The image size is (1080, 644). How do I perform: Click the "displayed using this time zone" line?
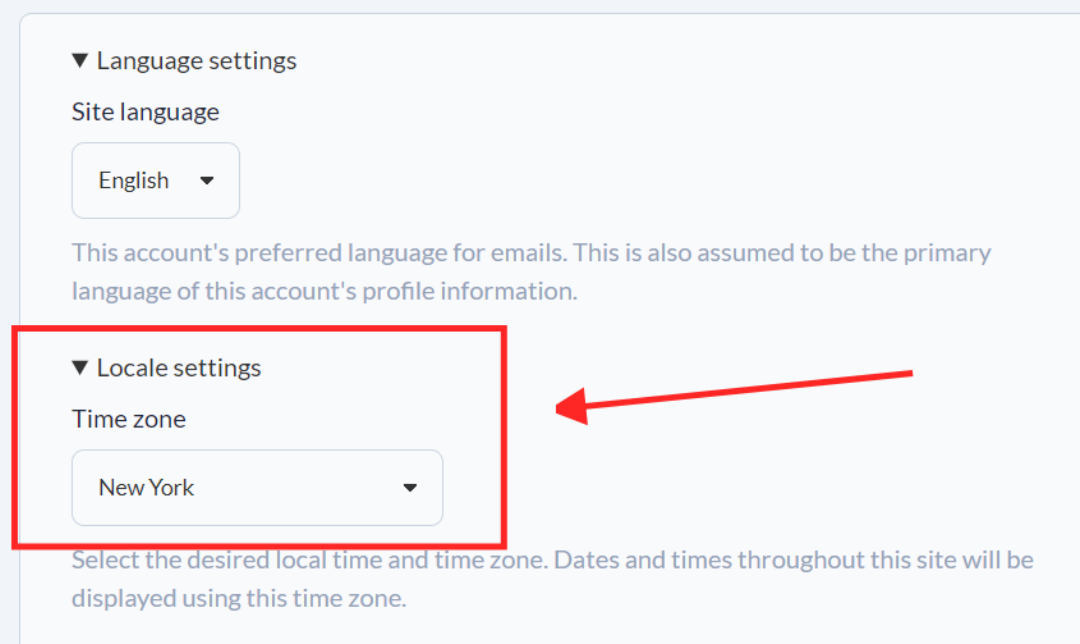(239, 599)
